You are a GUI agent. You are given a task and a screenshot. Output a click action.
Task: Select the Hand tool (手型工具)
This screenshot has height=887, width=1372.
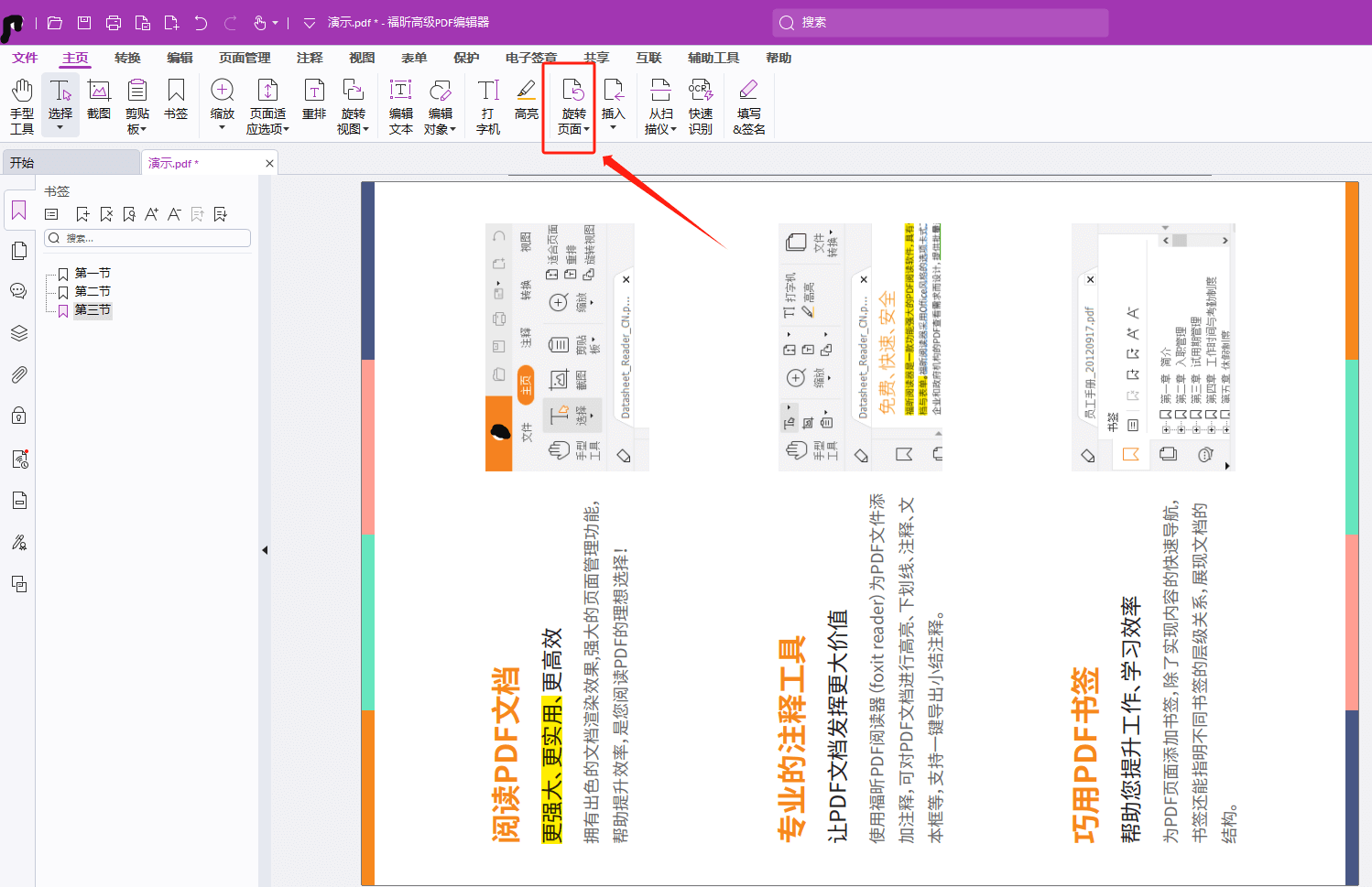click(x=22, y=105)
